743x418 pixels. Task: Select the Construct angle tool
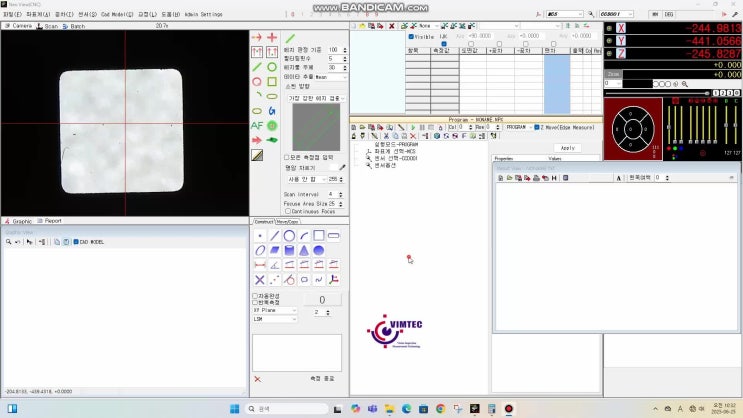(x=274, y=265)
